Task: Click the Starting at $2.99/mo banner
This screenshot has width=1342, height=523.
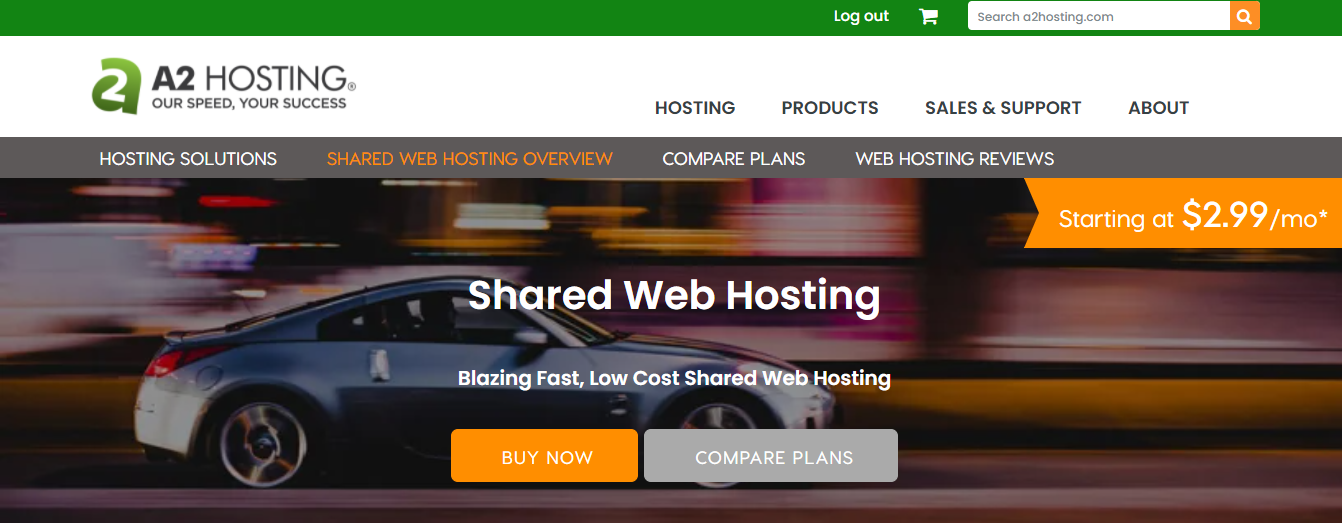Action: pos(1183,213)
